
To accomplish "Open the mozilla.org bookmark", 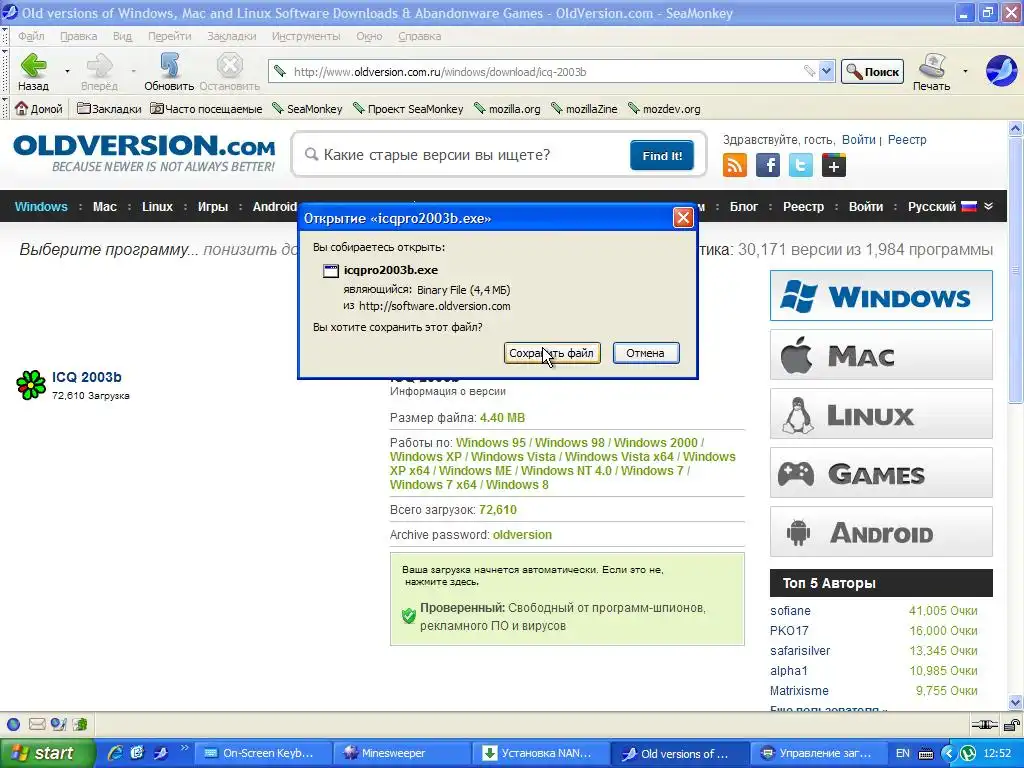I will click(507, 109).
